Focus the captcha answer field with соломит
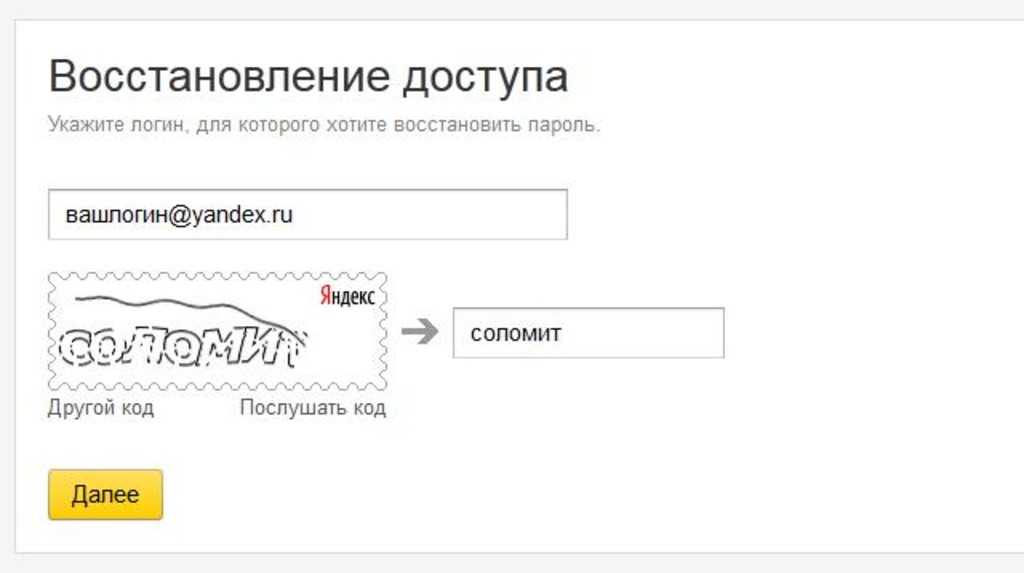This screenshot has height=573, width=1024. click(588, 333)
